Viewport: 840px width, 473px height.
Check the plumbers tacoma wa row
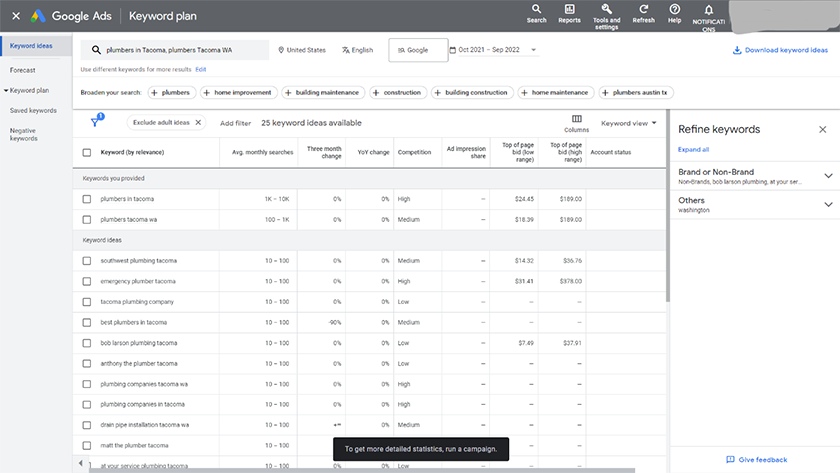point(87,220)
